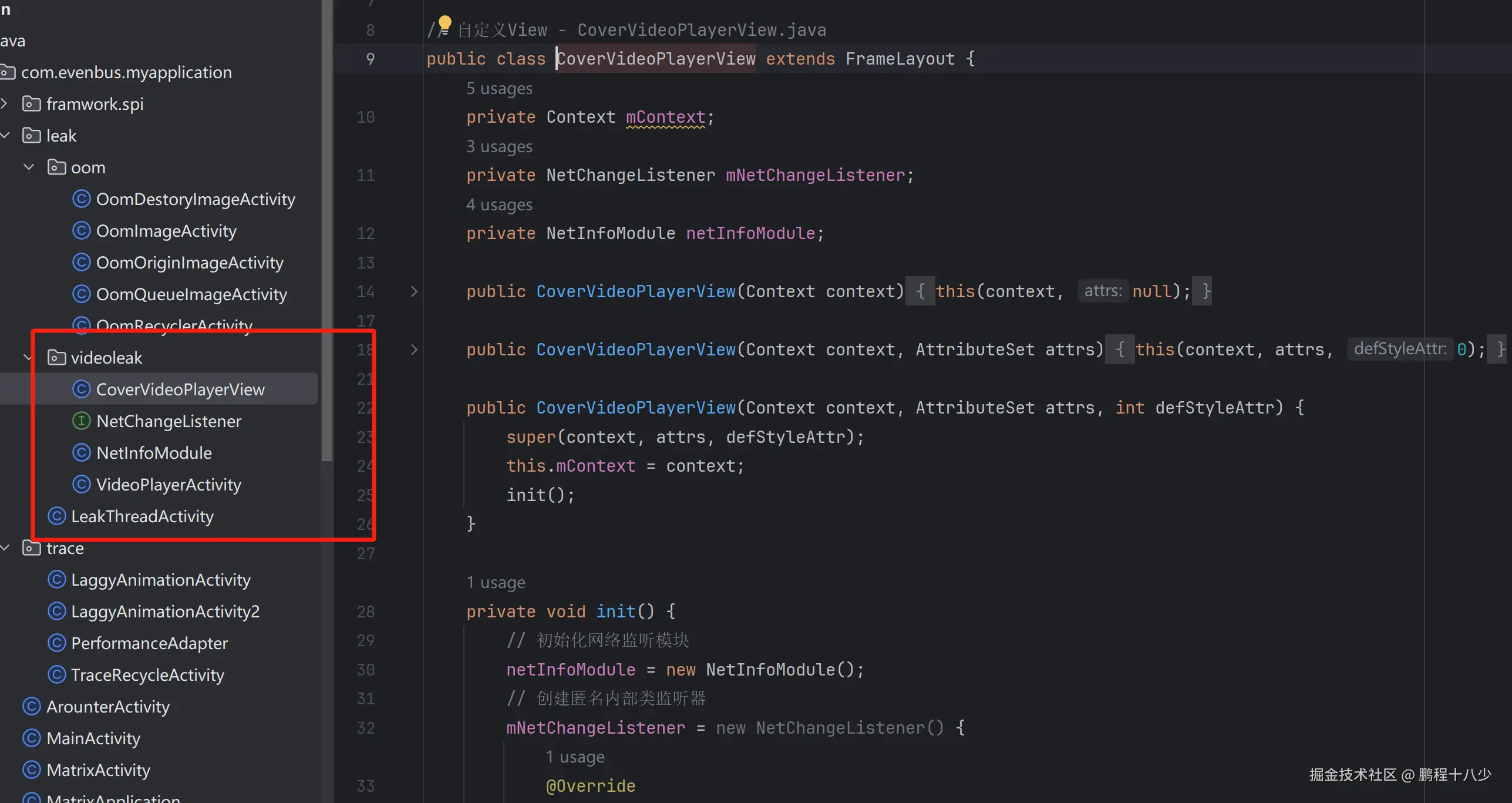The image size is (1512, 803).
Task: Click the '1 usage' hint above init()
Action: [496, 583]
